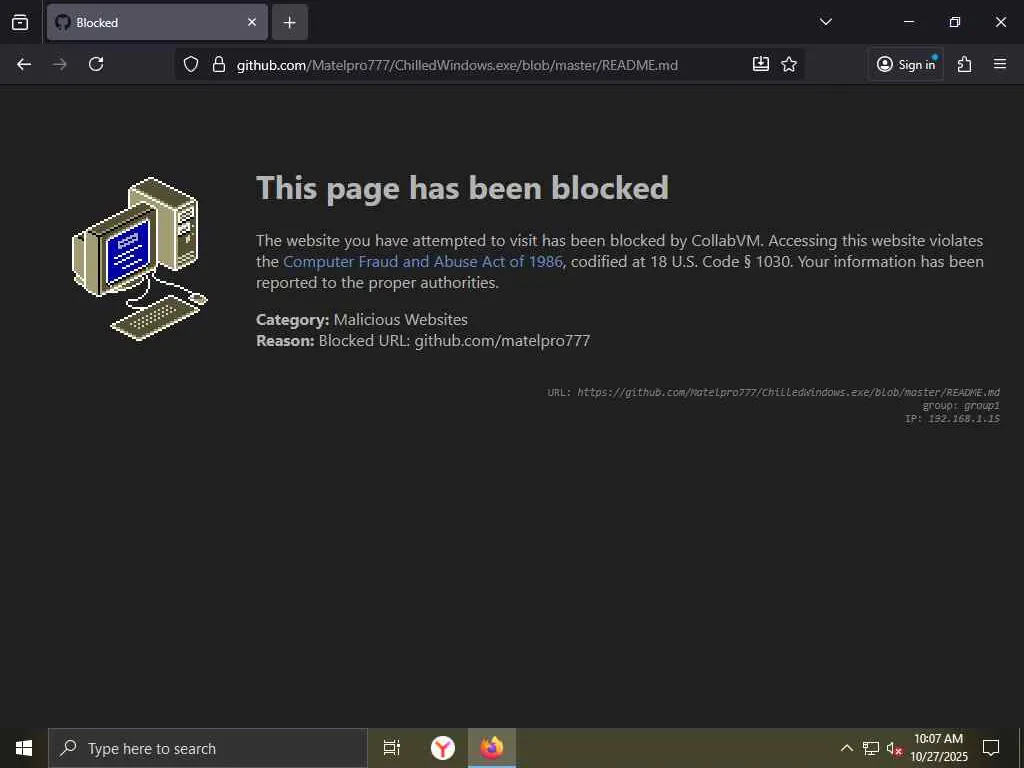
Task: Click 'Category: Malicious Websites' text
Action: pos(362,319)
